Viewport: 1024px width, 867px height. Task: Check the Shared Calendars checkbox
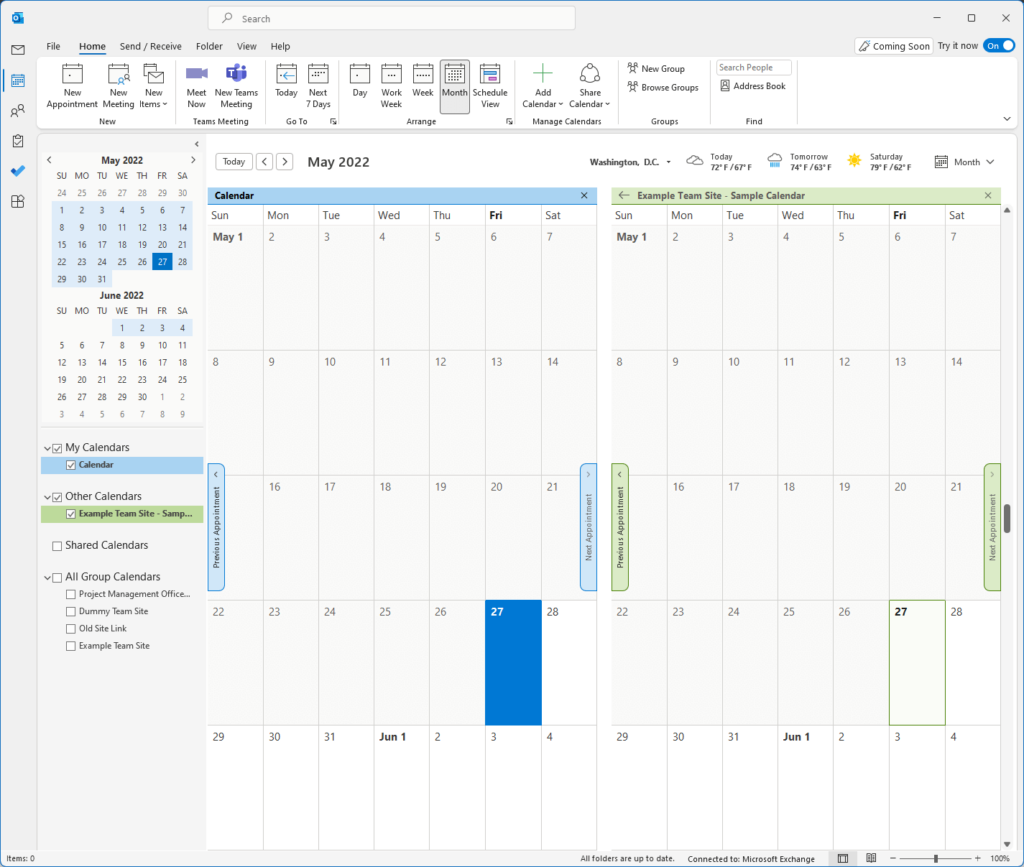tap(57, 546)
